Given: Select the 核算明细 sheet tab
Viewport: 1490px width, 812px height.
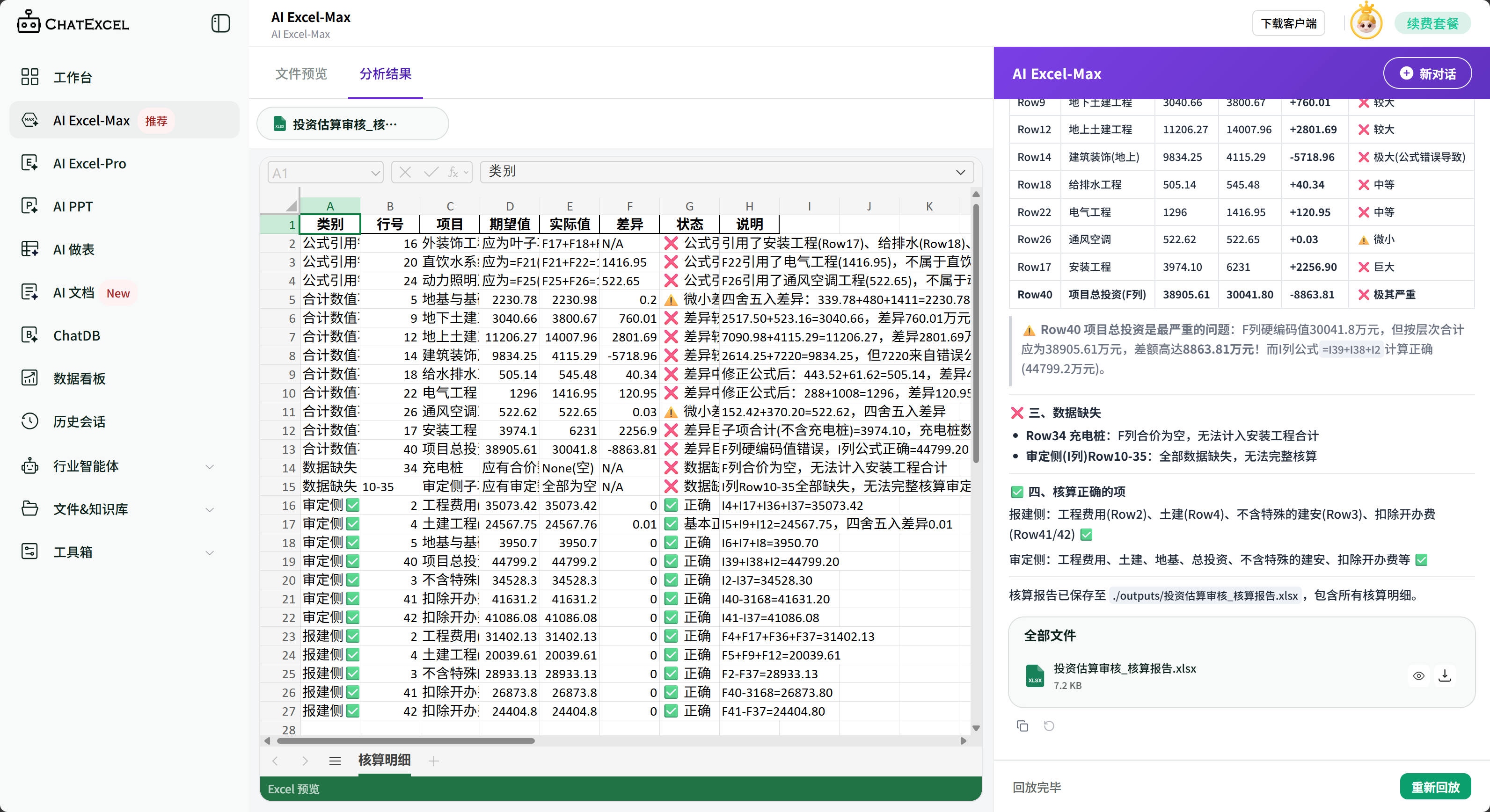Looking at the screenshot, I should (x=384, y=760).
